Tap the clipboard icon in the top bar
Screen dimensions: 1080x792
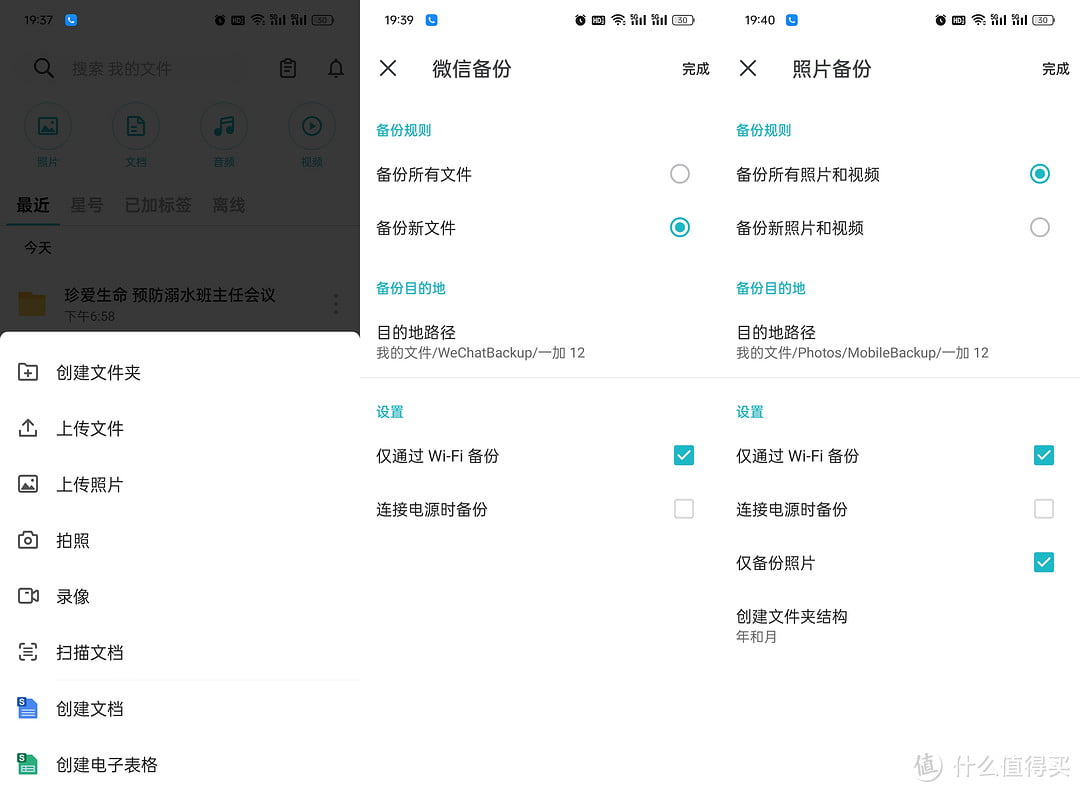tap(288, 68)
